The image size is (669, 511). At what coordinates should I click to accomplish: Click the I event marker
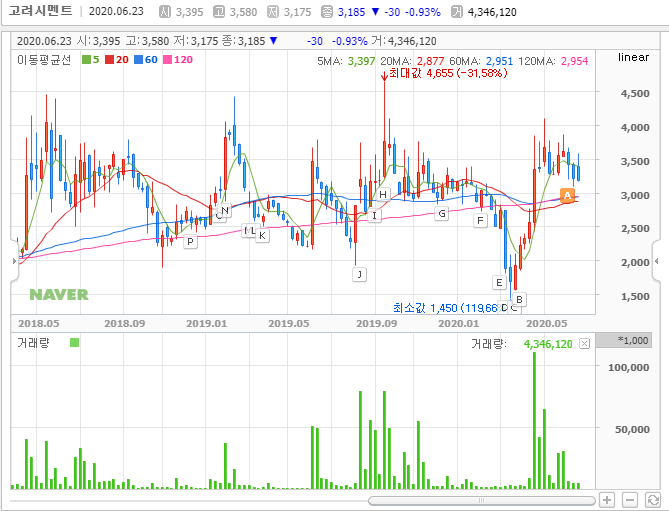click(x=374, y=215)
